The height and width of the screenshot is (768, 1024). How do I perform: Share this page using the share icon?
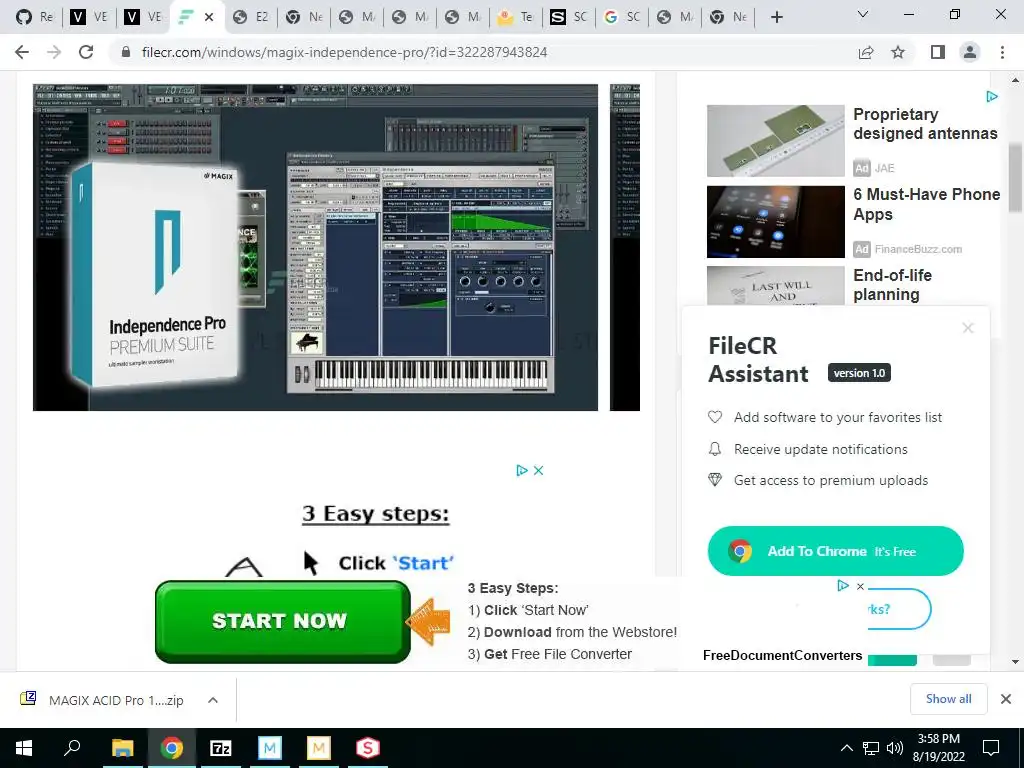(866, 52)
